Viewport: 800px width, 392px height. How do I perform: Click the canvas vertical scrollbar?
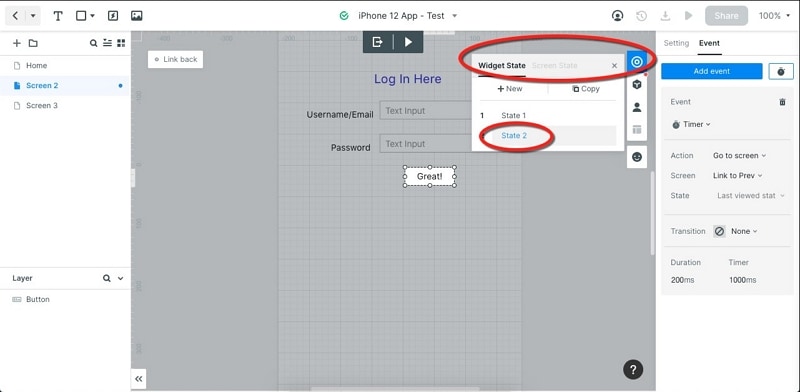pos(653,213)
